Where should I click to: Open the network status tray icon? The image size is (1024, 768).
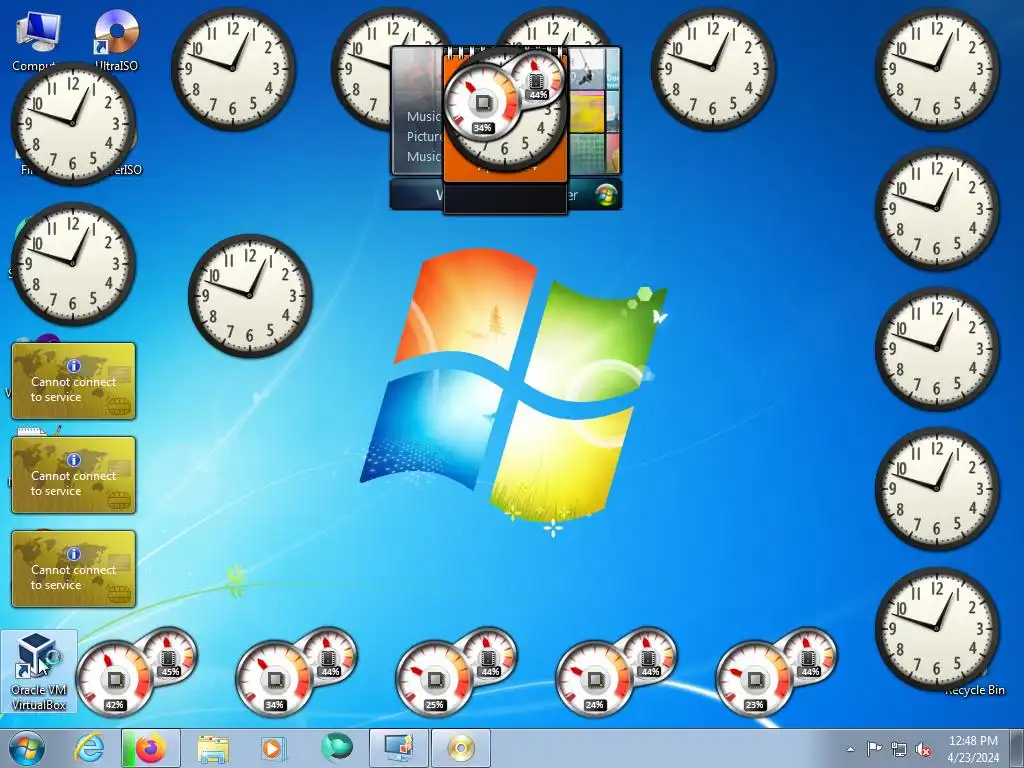coord(899,749)
